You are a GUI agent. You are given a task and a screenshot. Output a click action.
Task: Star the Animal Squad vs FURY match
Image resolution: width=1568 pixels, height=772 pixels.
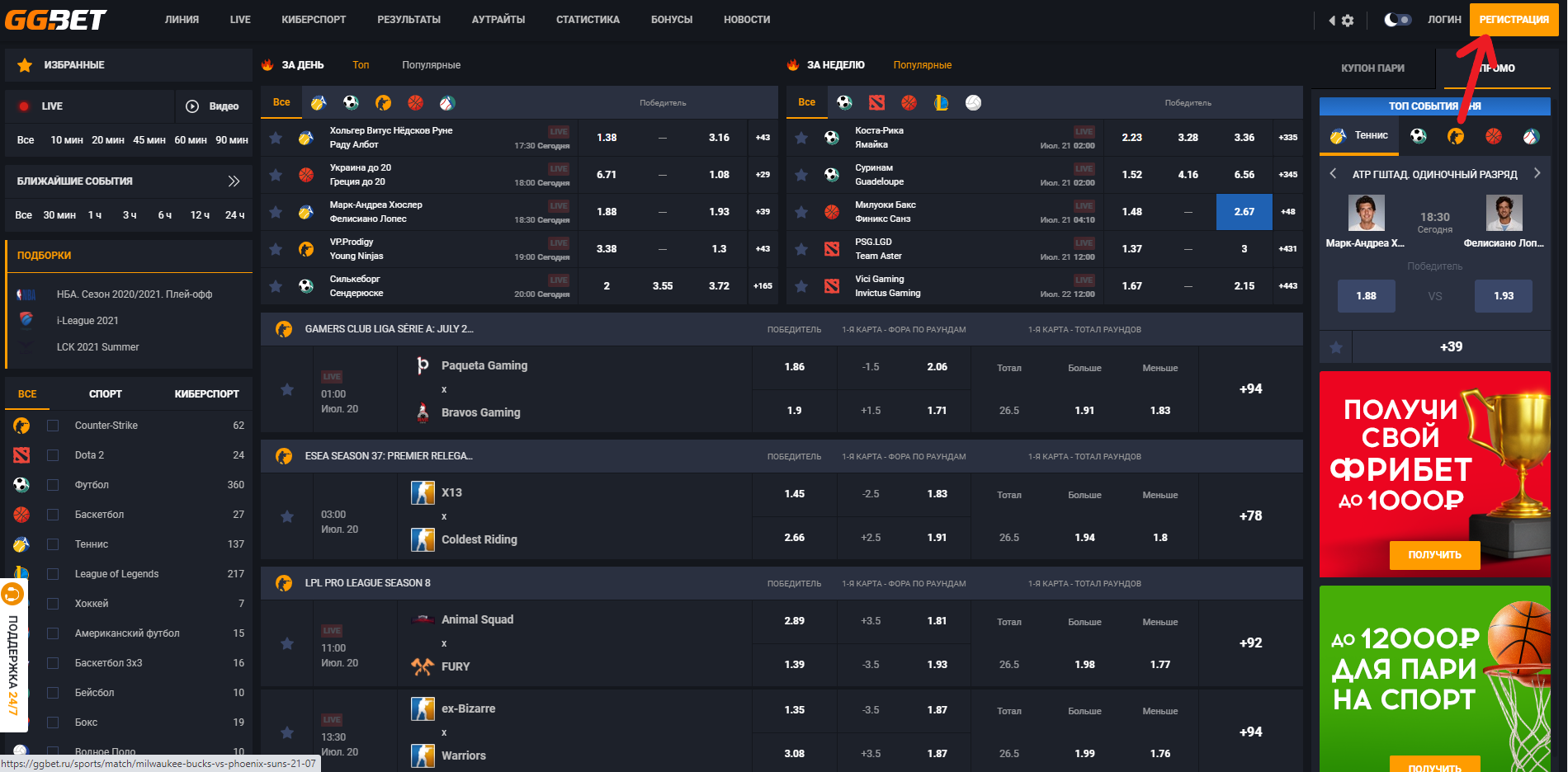coord(287,643)
